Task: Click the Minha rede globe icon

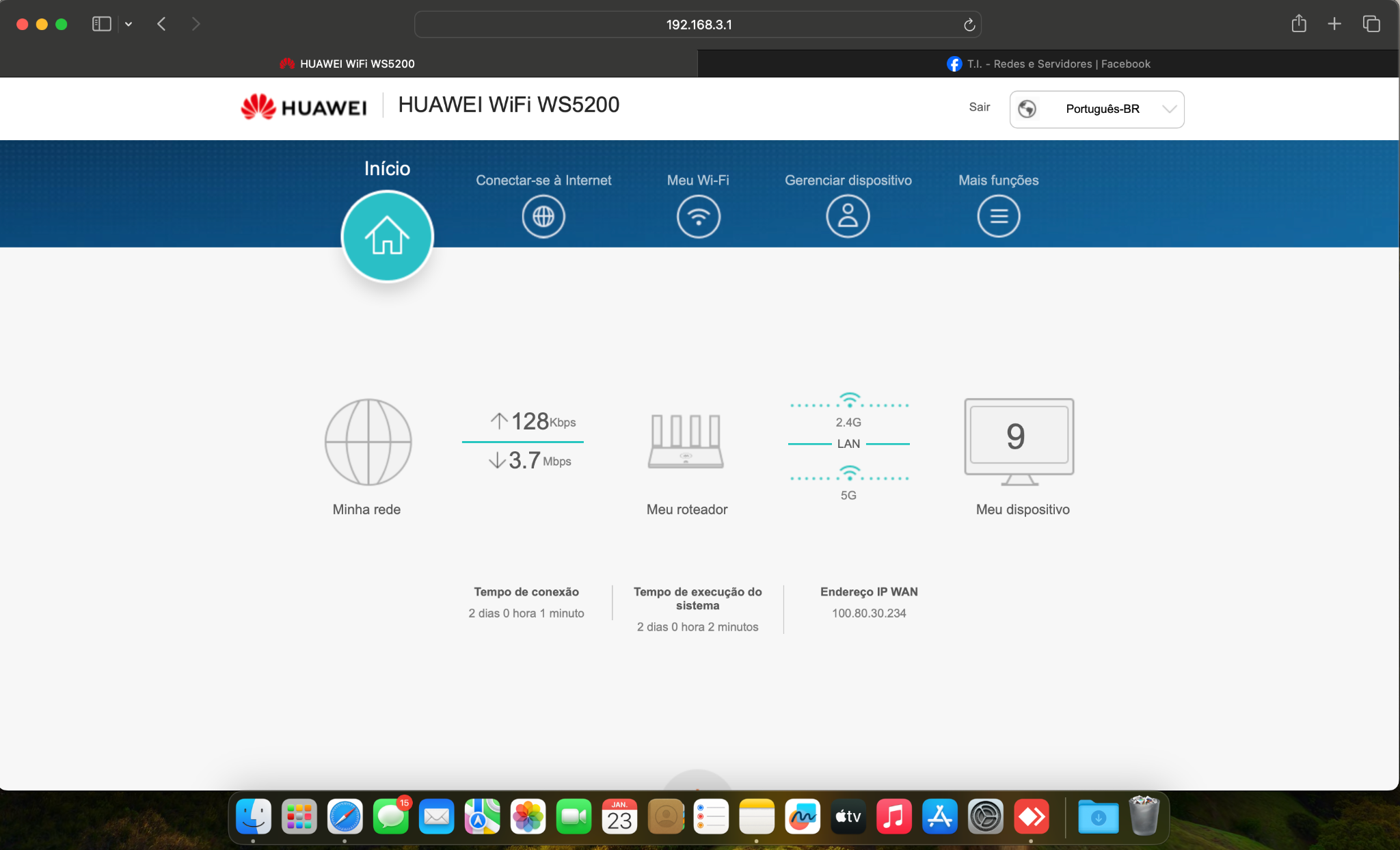Action: coord(368,442)
